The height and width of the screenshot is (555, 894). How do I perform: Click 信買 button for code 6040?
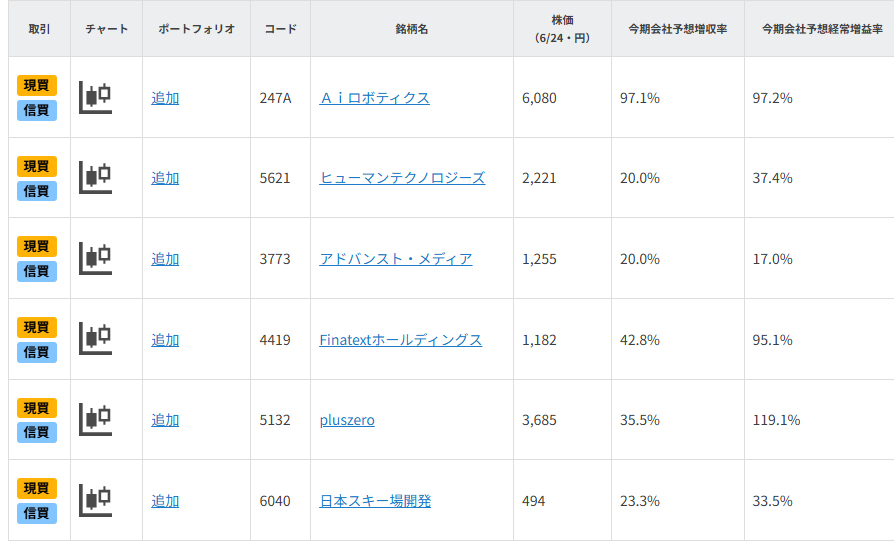(36, 513)
